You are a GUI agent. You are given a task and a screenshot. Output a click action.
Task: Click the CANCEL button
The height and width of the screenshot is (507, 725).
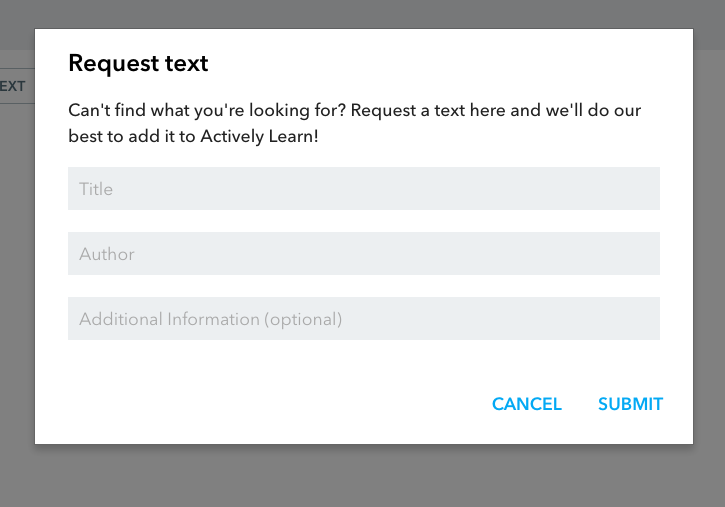pos(527,404)
